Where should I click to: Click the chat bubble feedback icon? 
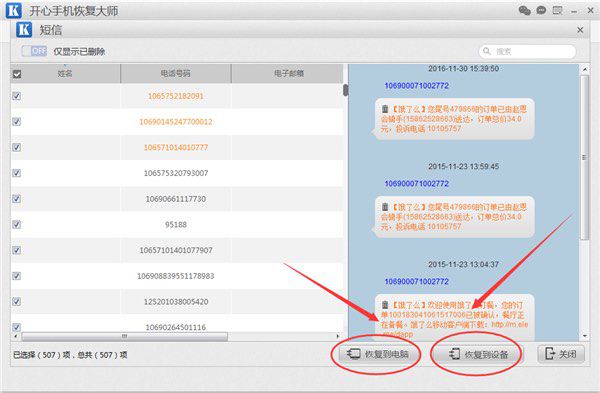point(541,10)
